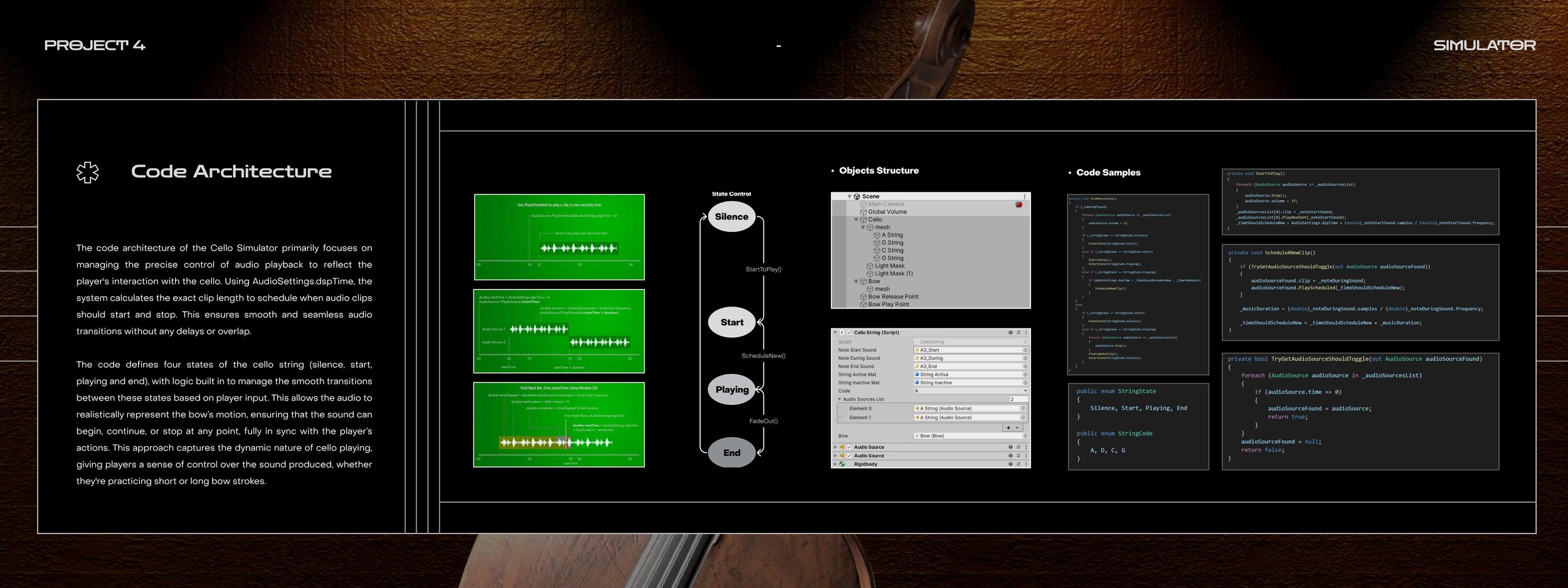Select Main Camera in the hierarchy

click(886, 204)
